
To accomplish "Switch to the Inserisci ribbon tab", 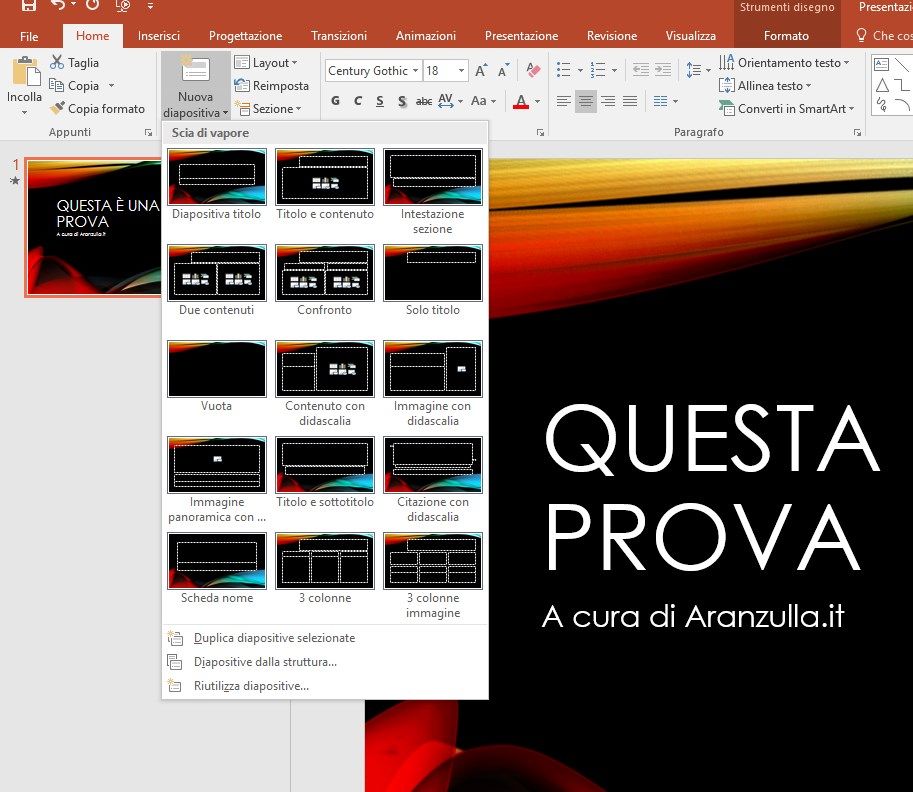I will click(159, 35).
